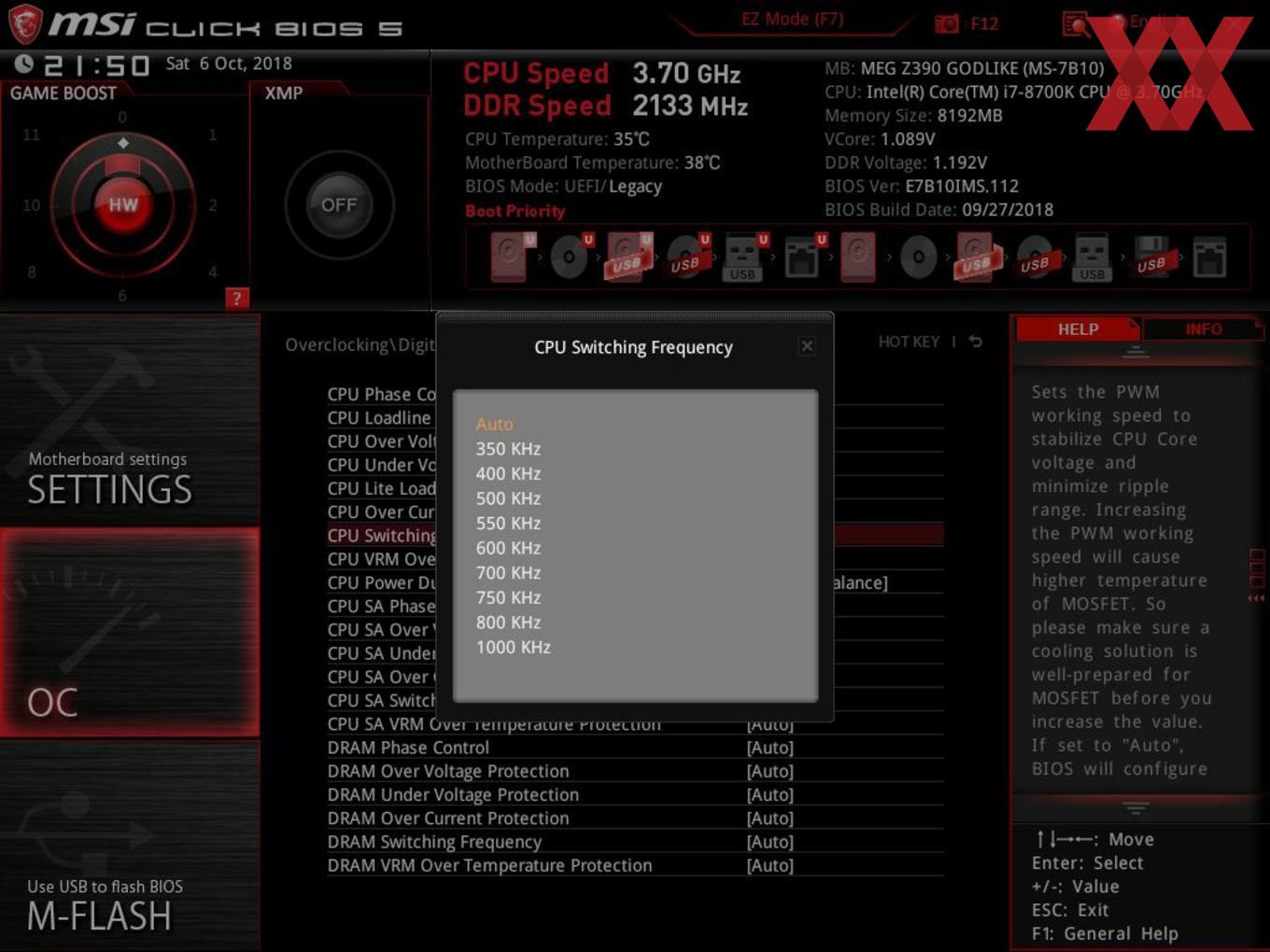Select the CPU Power Du row
Image resolution: width=1270 pixels, height=952 pixels.
381,582
